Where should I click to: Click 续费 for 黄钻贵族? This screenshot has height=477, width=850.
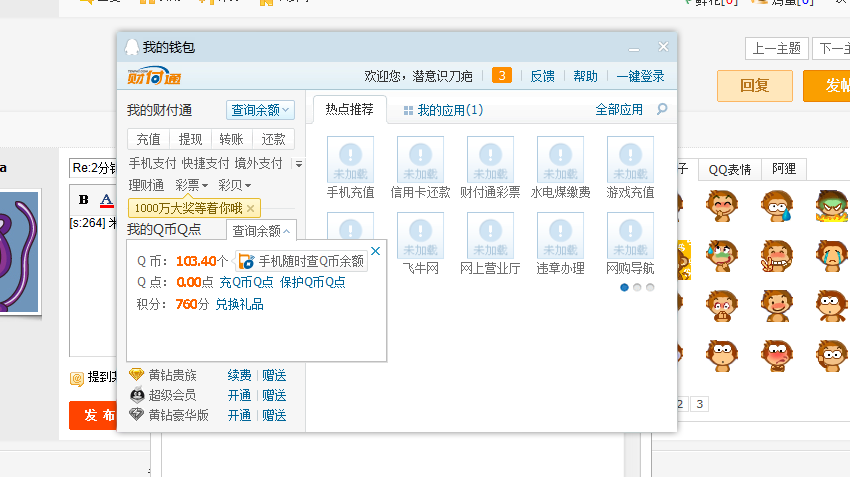pos(239,375)
